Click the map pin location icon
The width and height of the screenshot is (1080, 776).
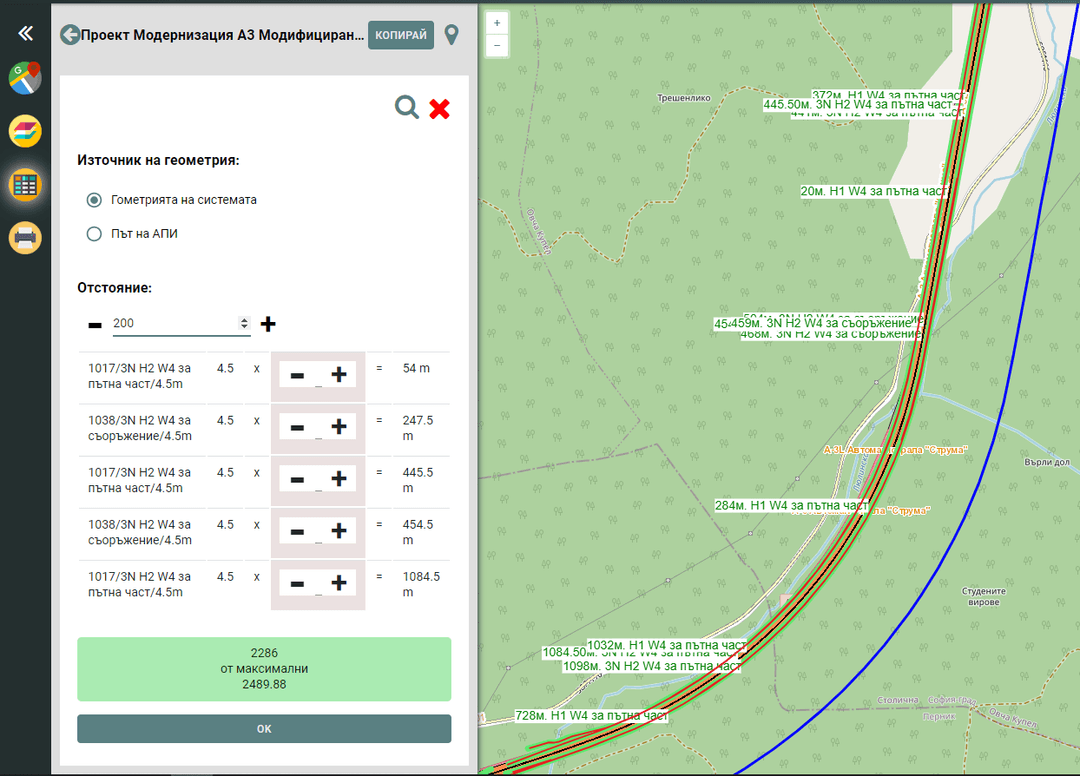click(452, 35)
